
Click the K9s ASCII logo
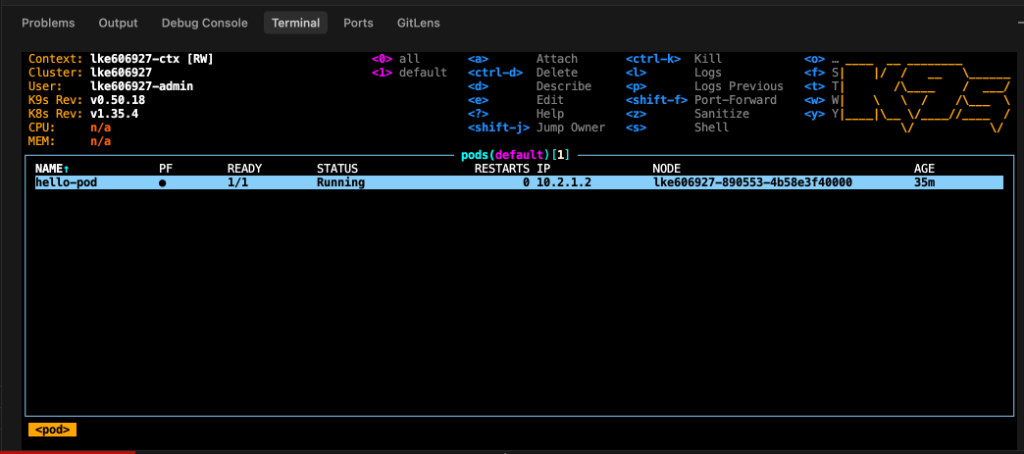(x=927, y=97)
